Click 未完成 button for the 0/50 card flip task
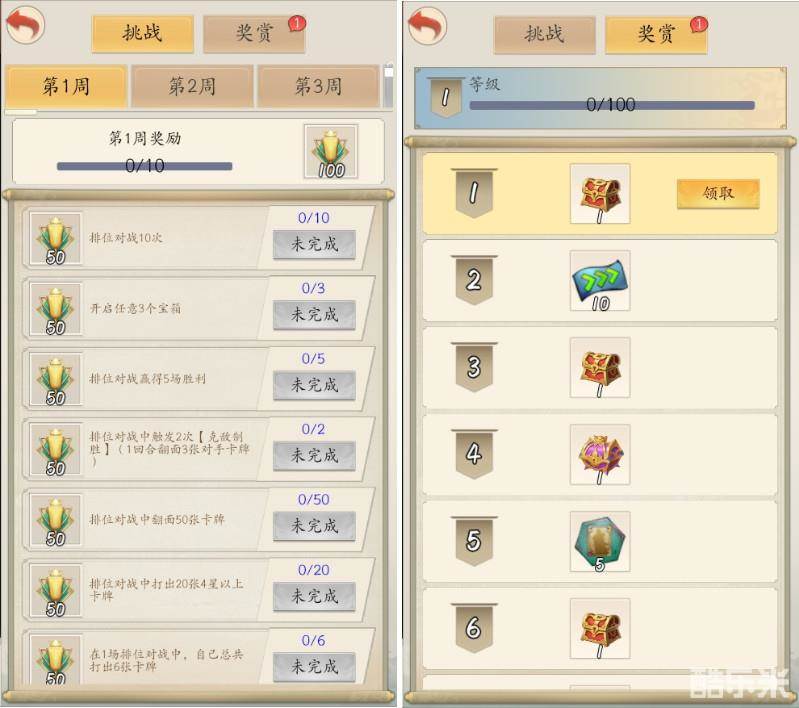Image resolution: width=799 pixels, height=708 pixels. point(314,526)
